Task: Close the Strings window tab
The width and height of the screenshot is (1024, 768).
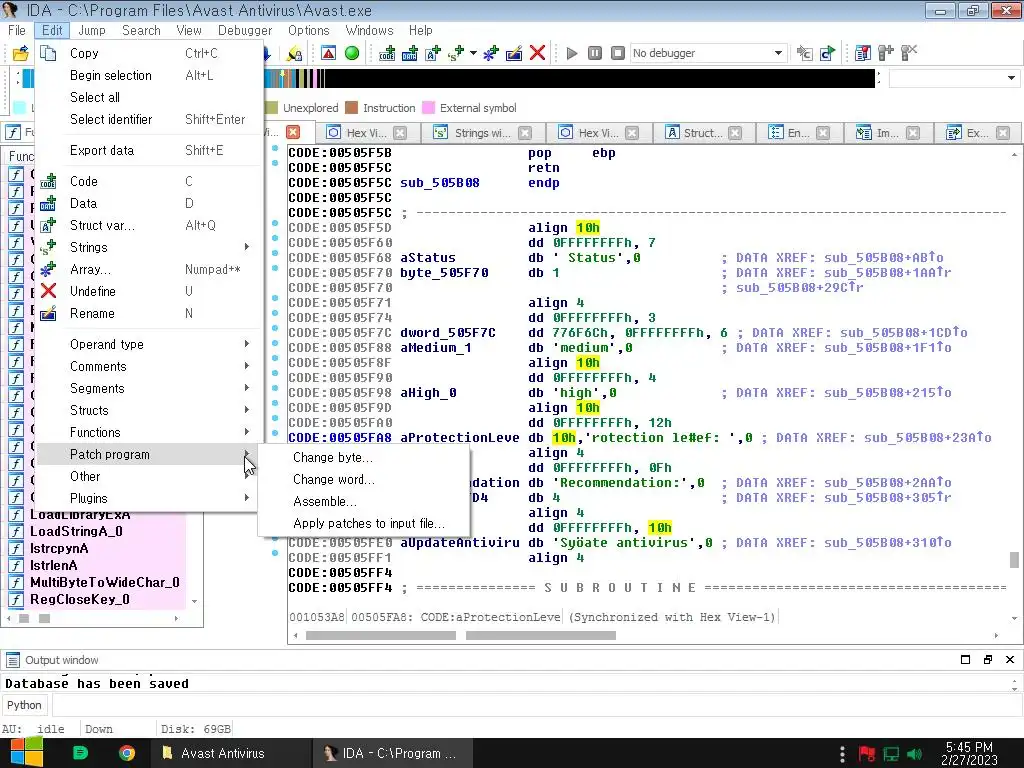Action: (524, 133)
